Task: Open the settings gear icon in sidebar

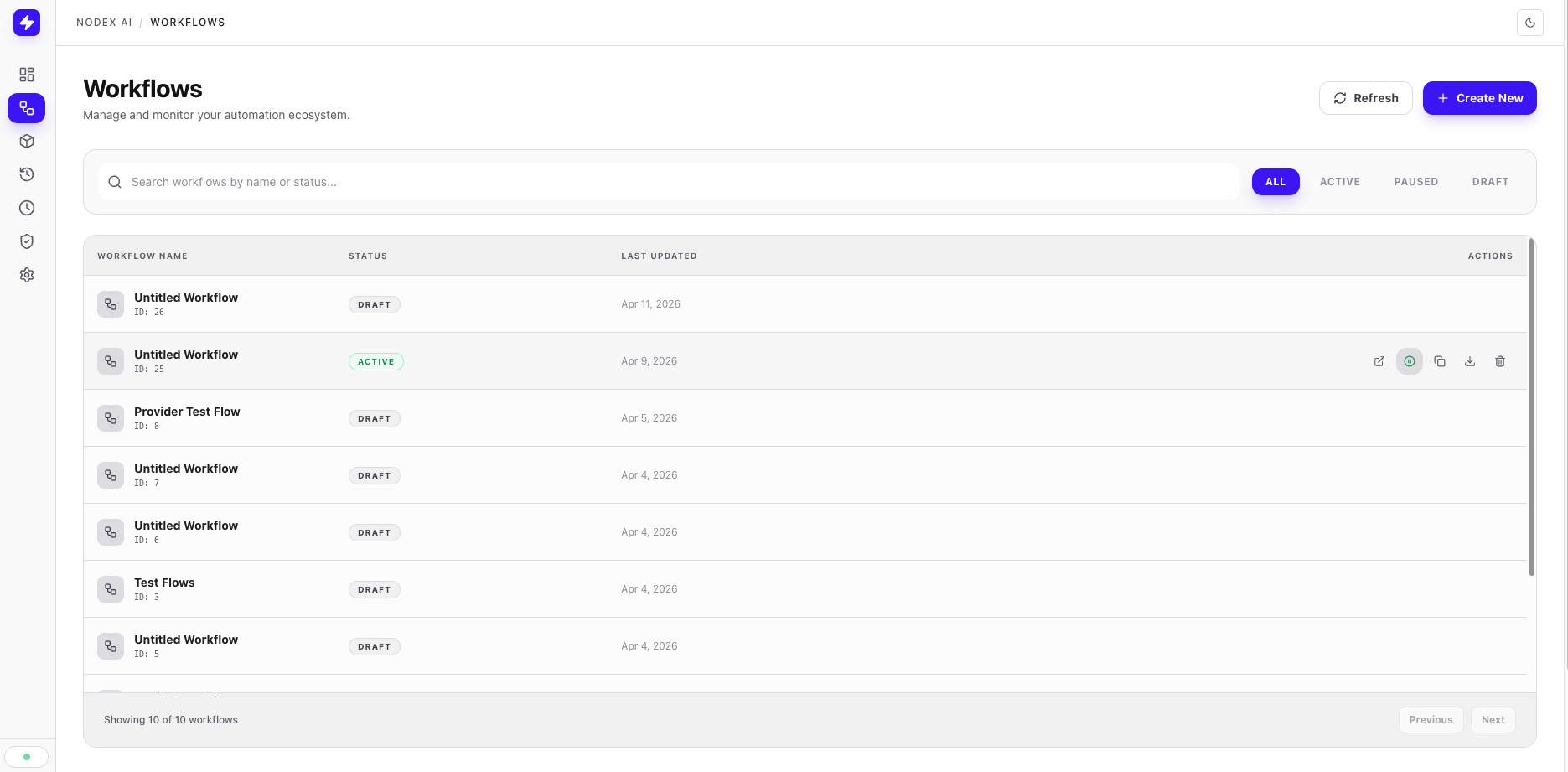Action: point(27,275)
